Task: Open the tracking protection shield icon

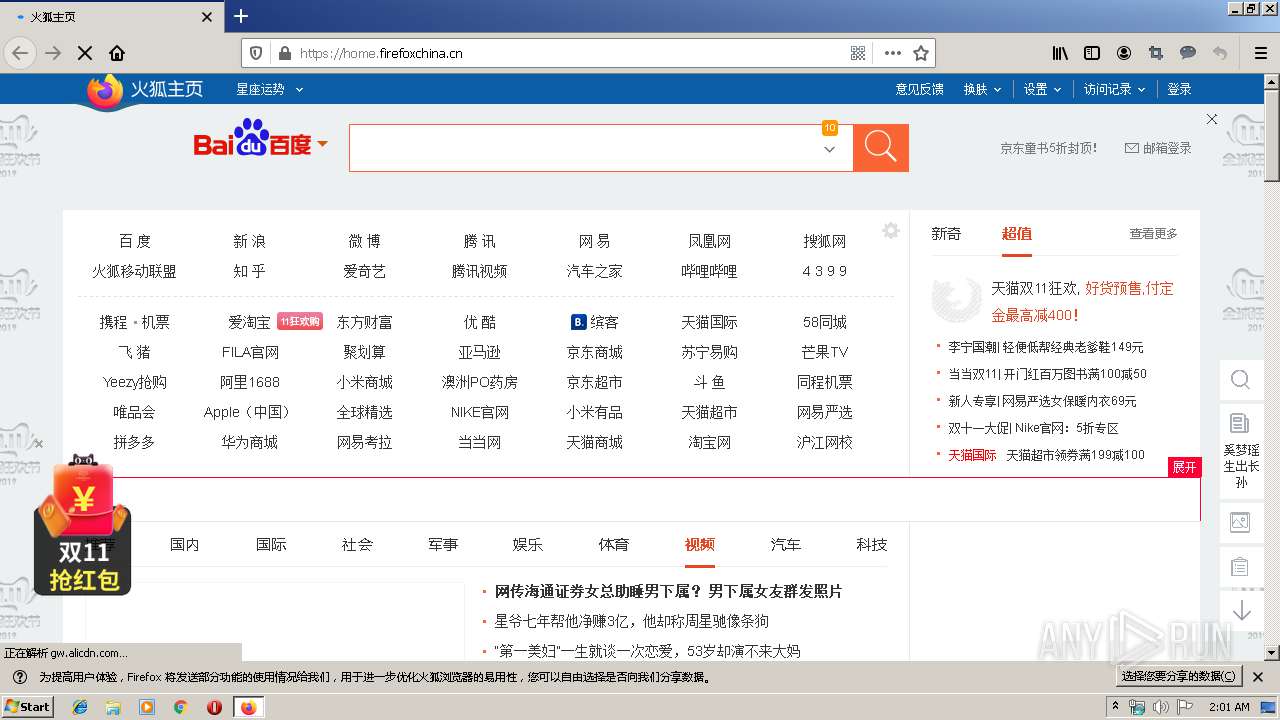Action: click(x=256, y=53)
